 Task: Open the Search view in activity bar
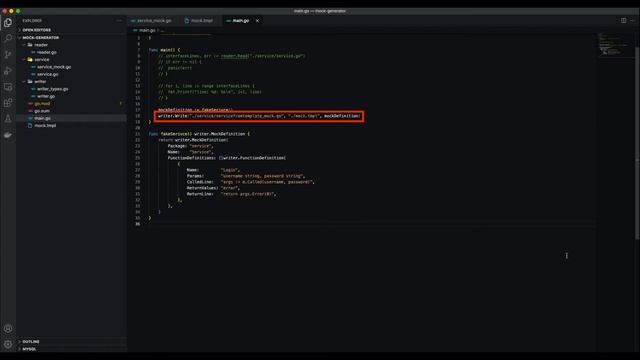(8, 38)
